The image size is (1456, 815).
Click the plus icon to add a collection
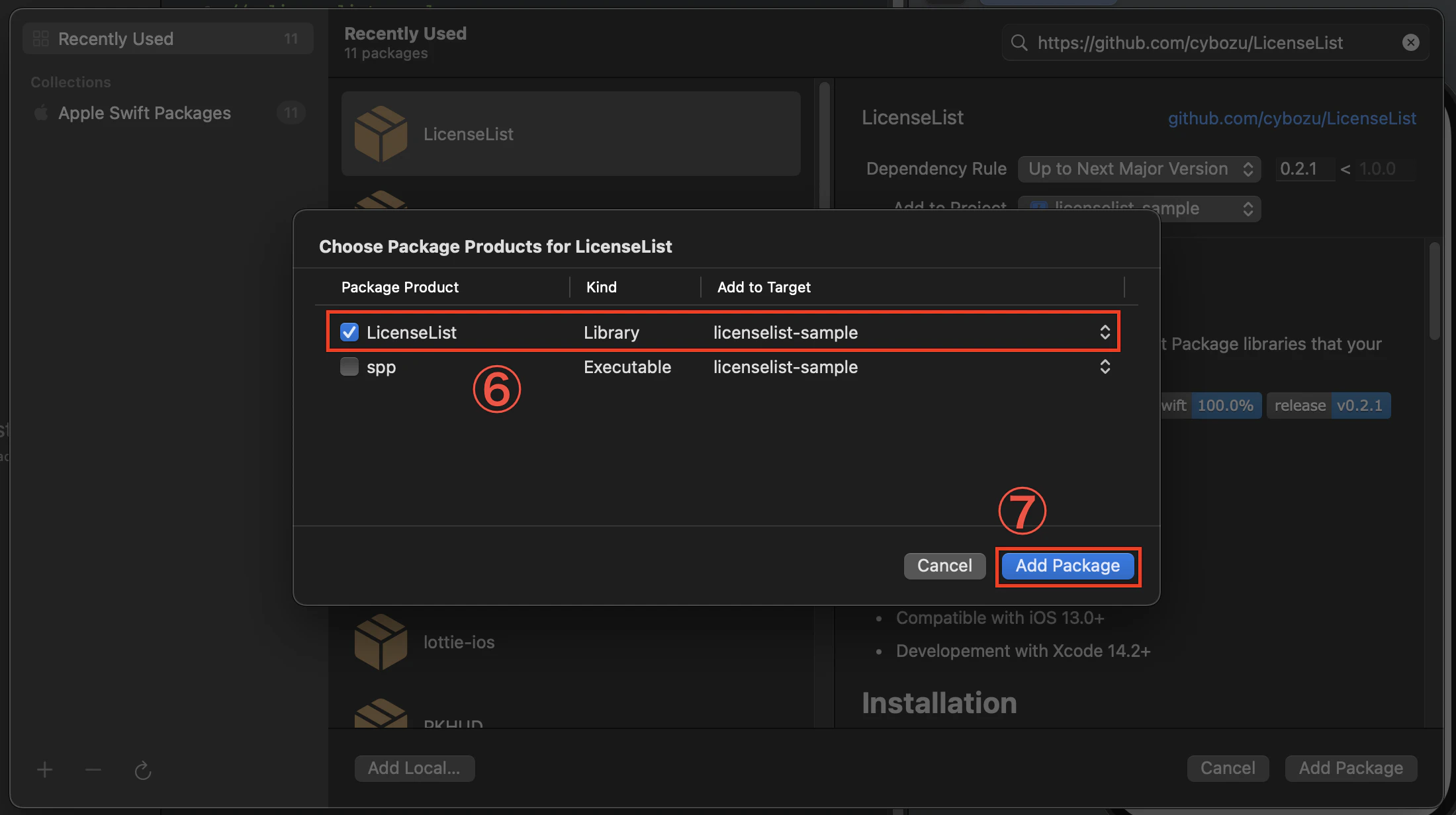point(45,770)
